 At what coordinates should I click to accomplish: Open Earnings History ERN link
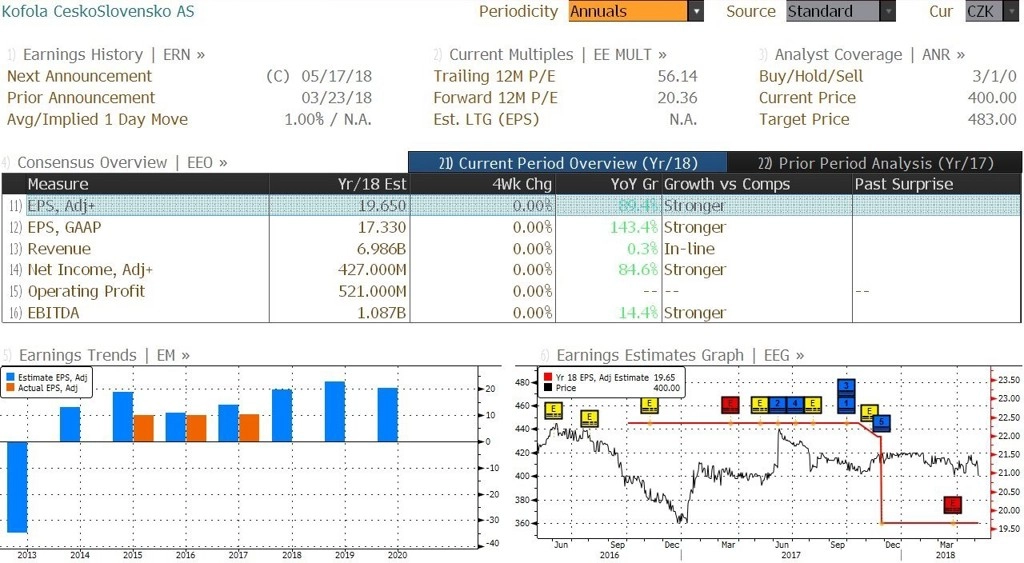click(114, 55)
